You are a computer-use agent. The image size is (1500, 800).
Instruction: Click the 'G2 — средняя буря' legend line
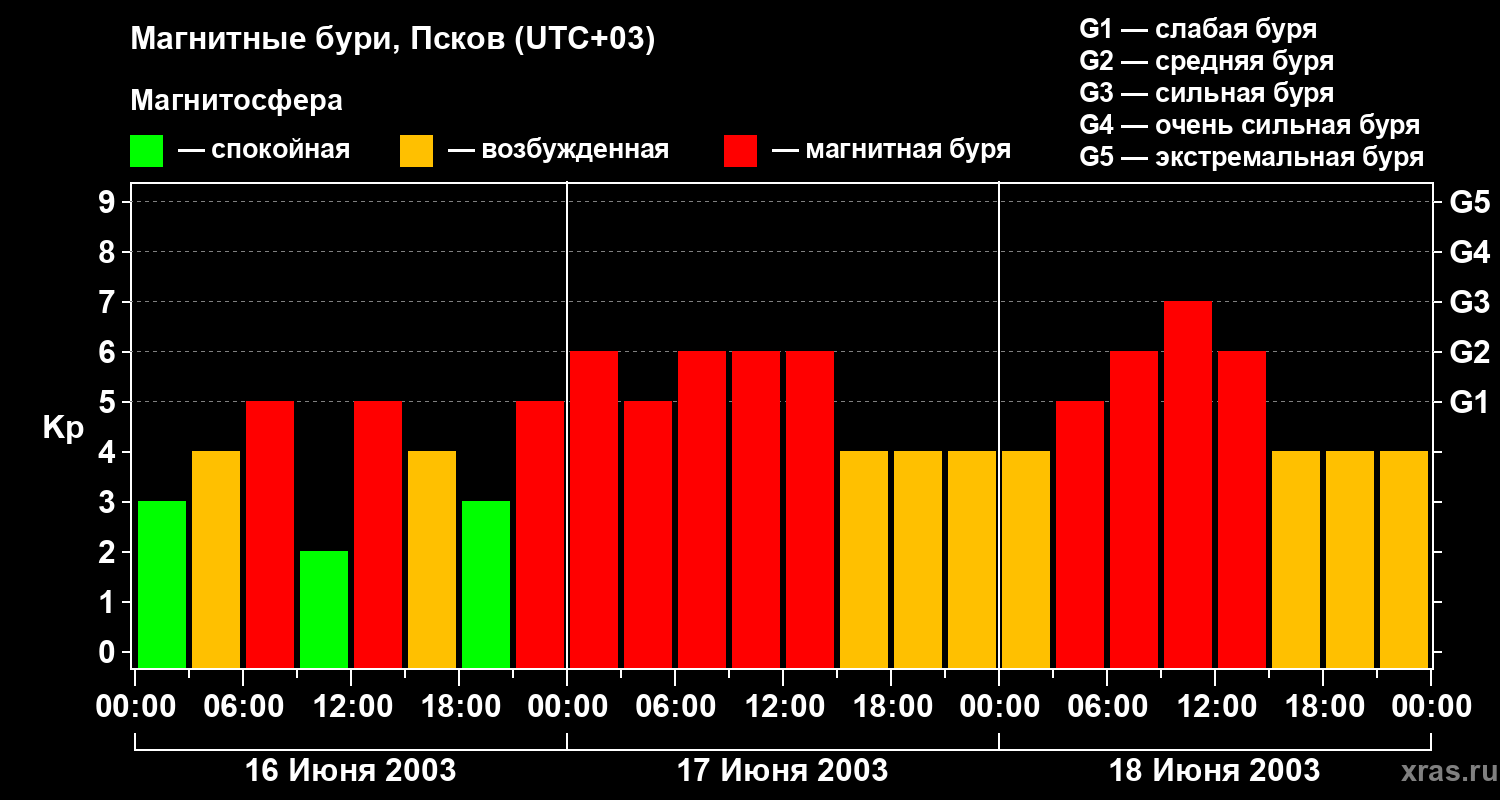coord(1206,61)
